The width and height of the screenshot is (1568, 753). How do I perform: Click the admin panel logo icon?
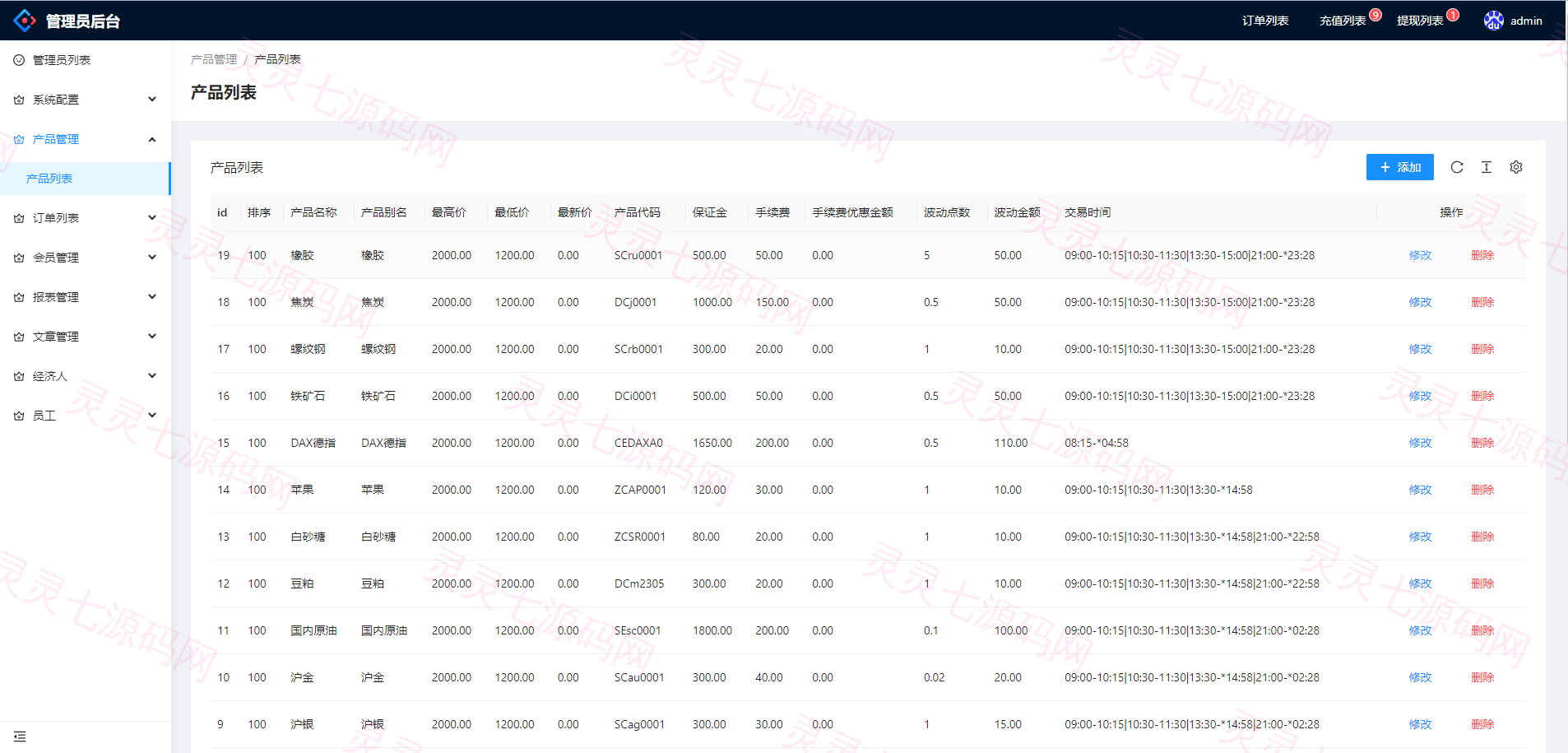[25, 21]
